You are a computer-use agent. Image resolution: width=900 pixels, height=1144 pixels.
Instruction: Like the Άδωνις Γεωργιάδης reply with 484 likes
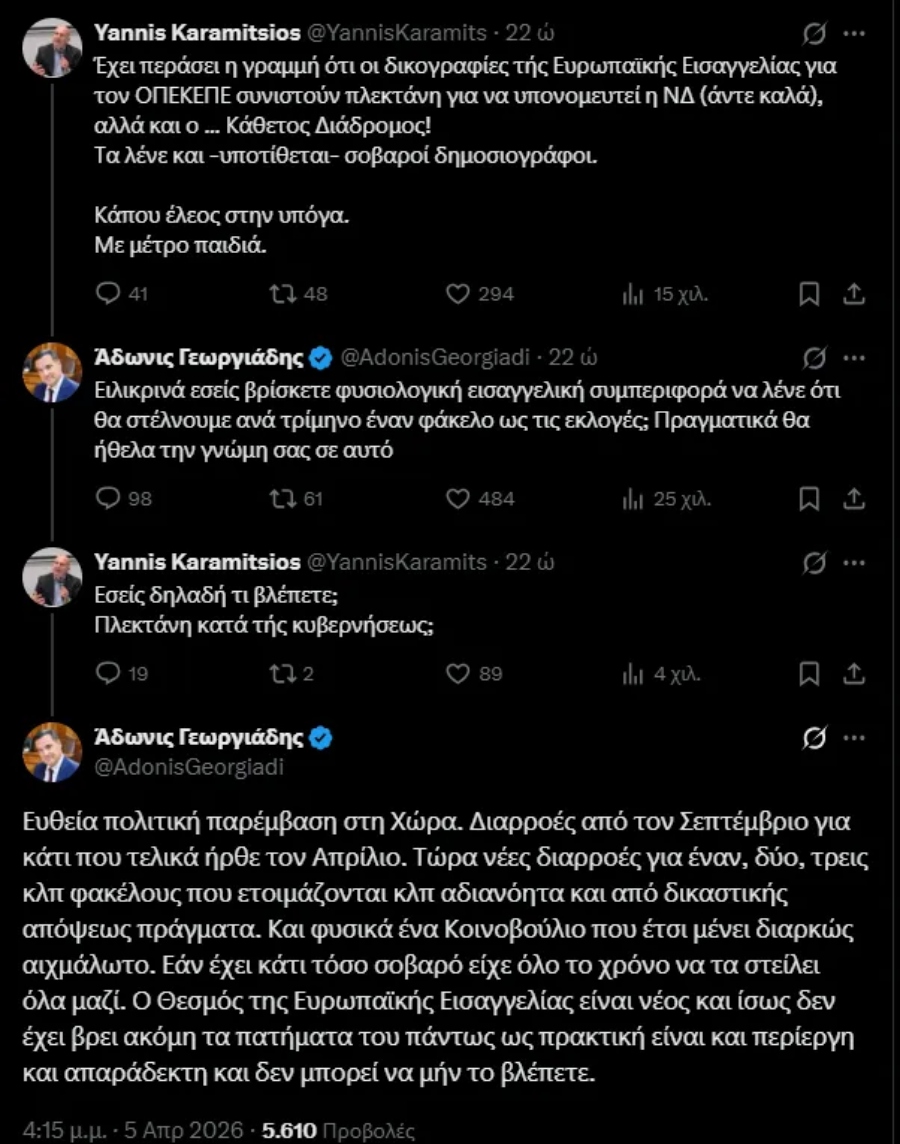[458, 498]
